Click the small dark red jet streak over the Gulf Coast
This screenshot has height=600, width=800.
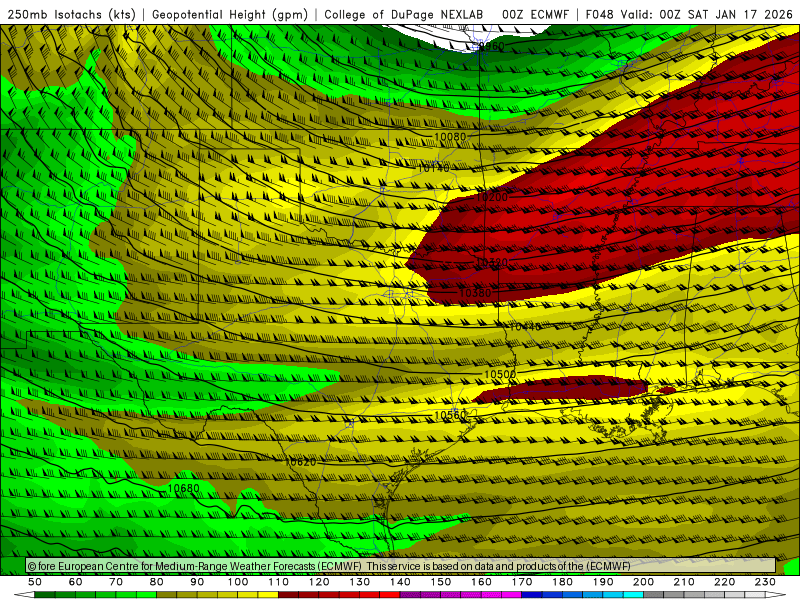[561, 389]
